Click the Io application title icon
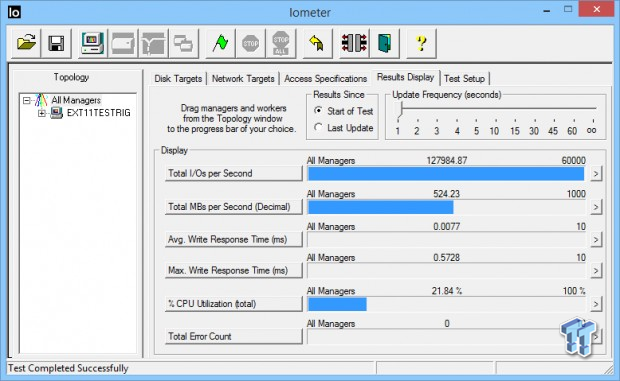 tap(14, 12)
